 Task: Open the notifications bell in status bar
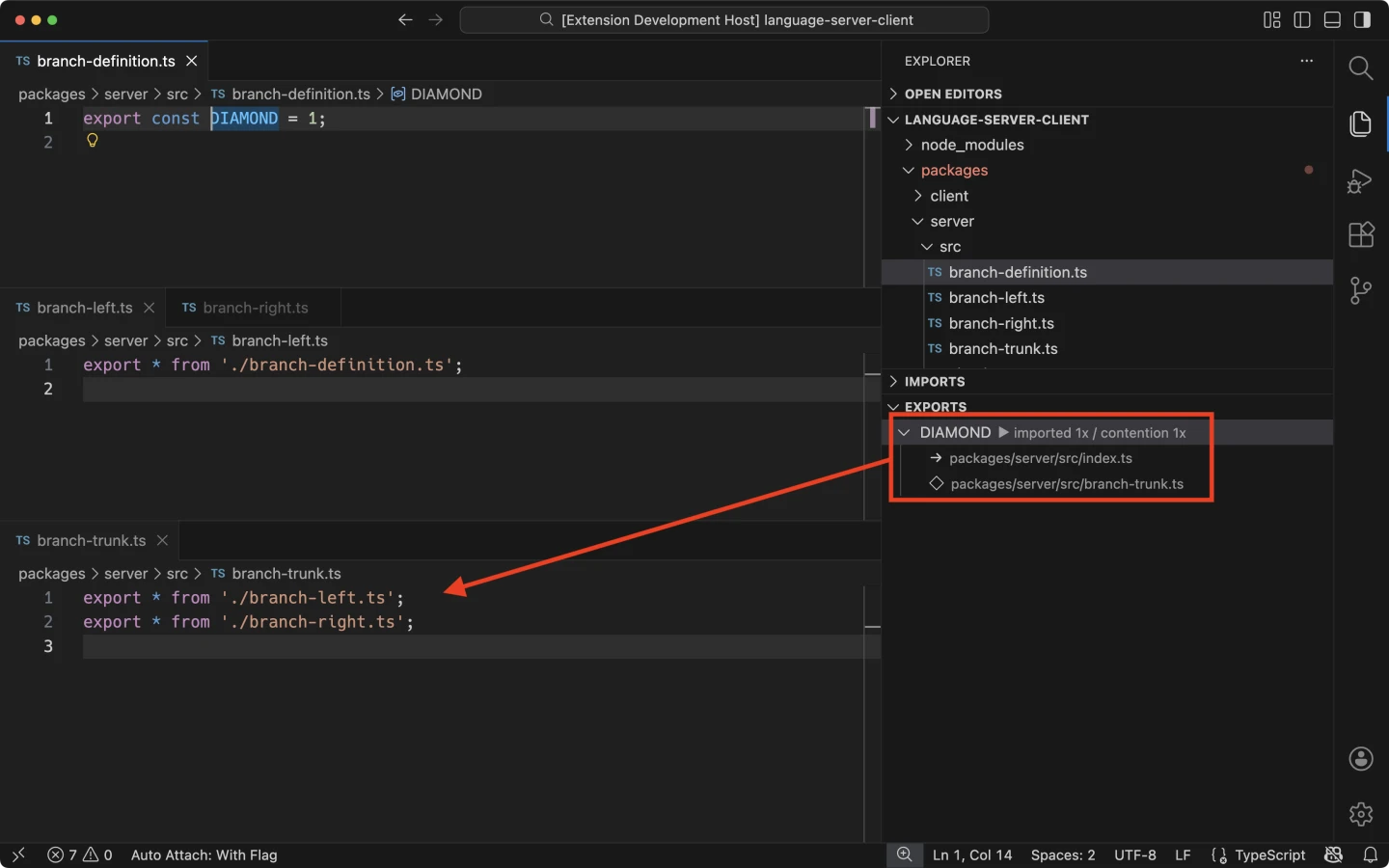pos(1370,855)
